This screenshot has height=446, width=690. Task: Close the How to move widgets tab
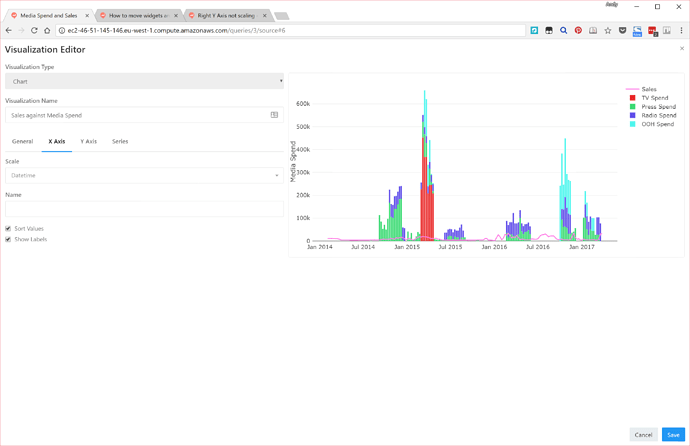(x=176, y=15)
